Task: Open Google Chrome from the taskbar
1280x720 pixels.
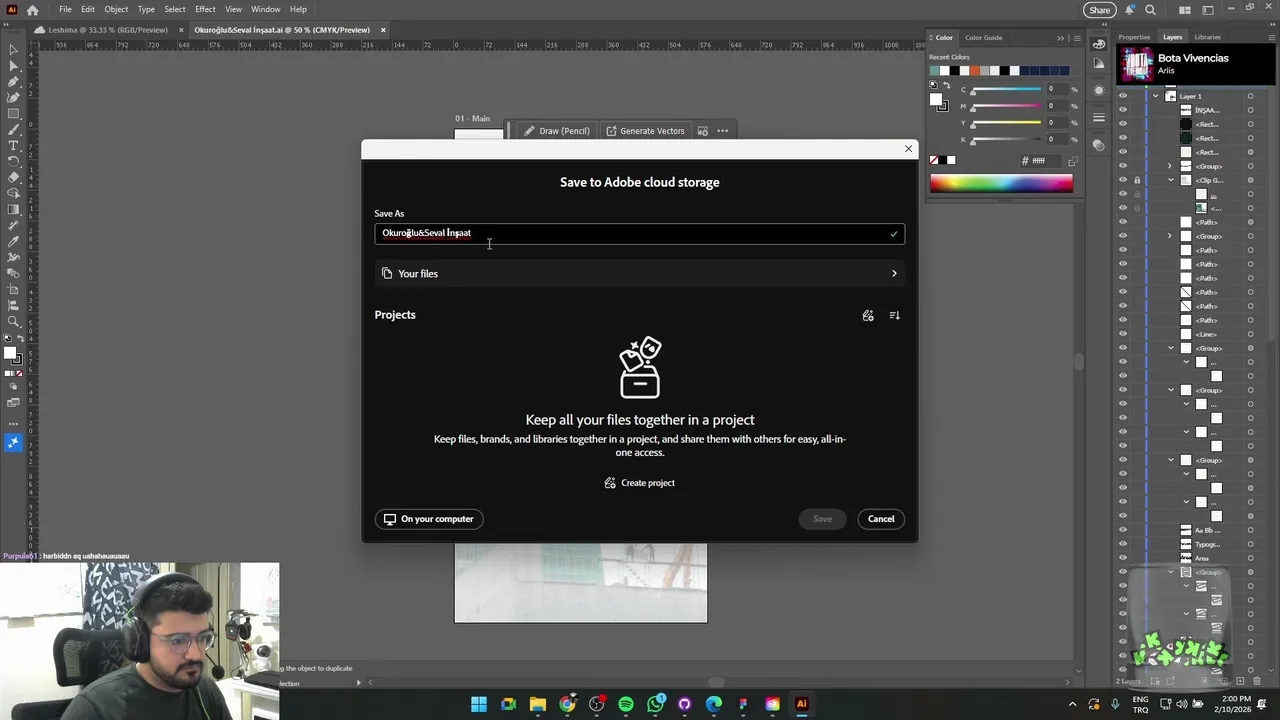Action: (567, 704)
